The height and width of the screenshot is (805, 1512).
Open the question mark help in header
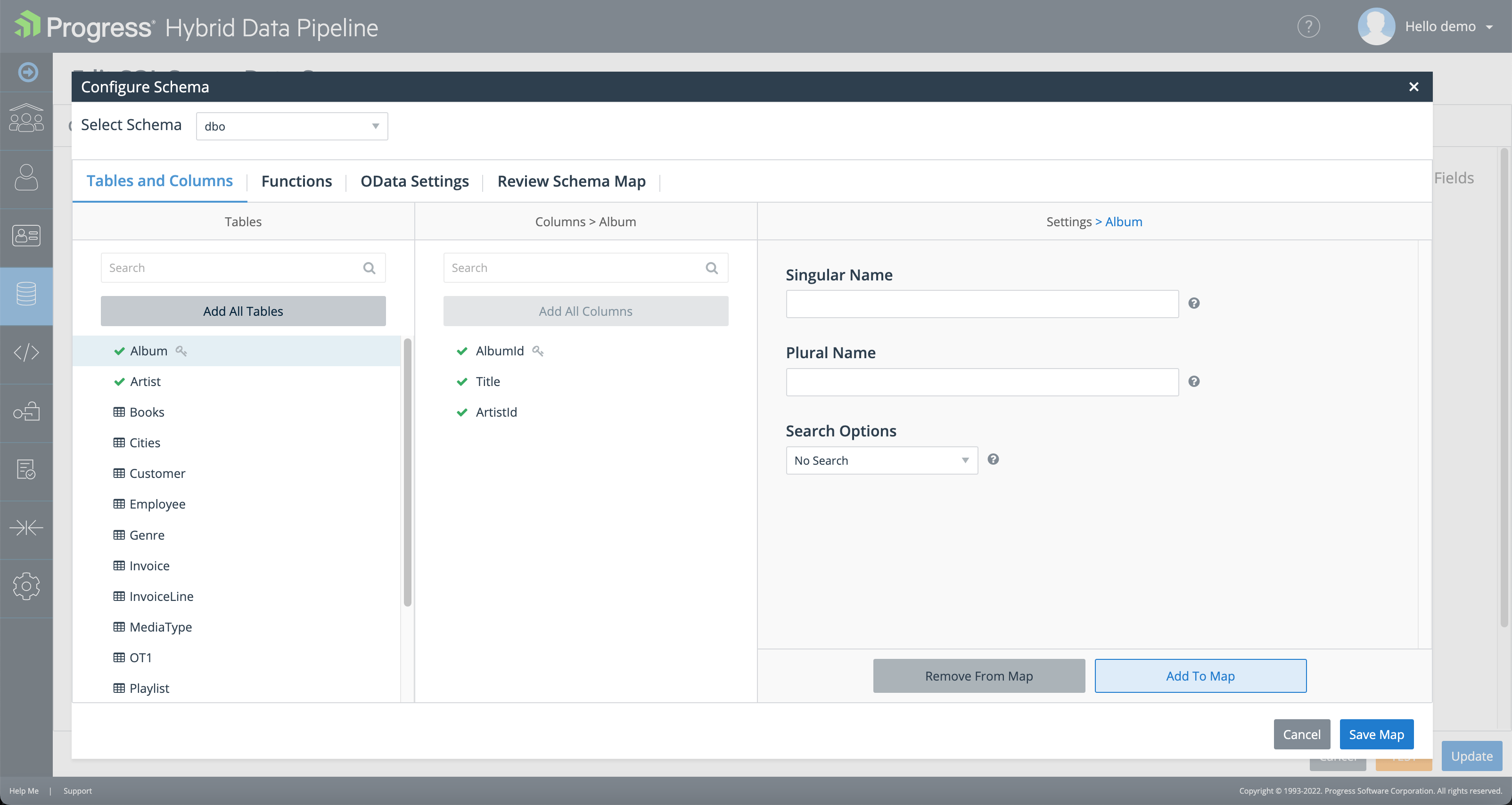pyautogui.click(x=1308, y=26)
